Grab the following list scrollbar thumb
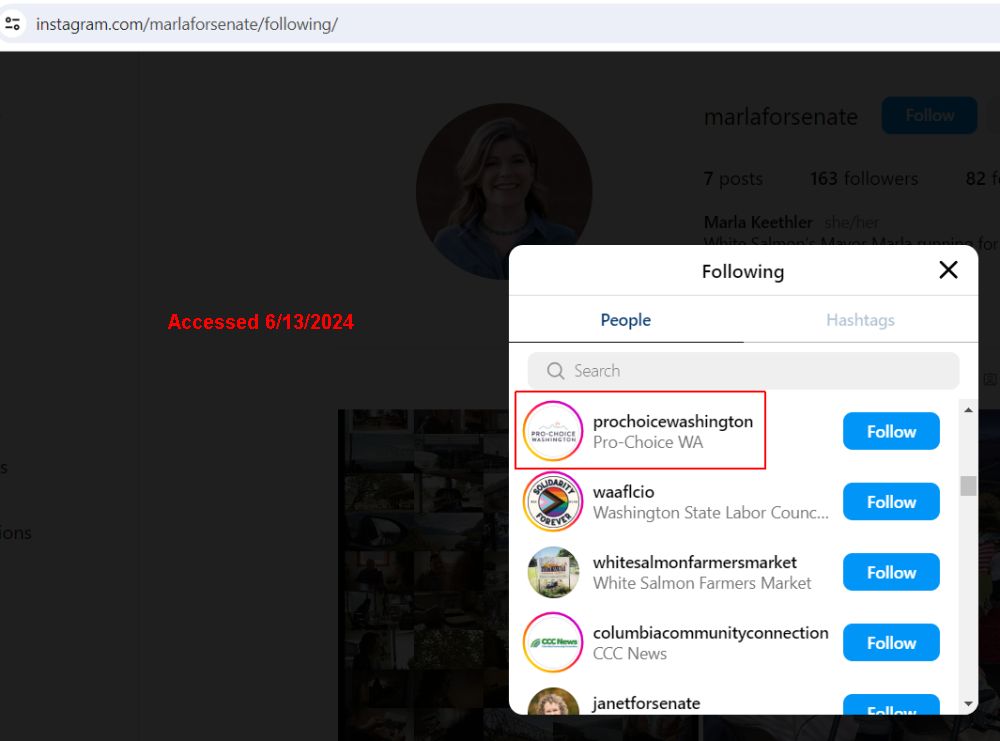This screenshot has width=1000, height=741. point(968,485)
